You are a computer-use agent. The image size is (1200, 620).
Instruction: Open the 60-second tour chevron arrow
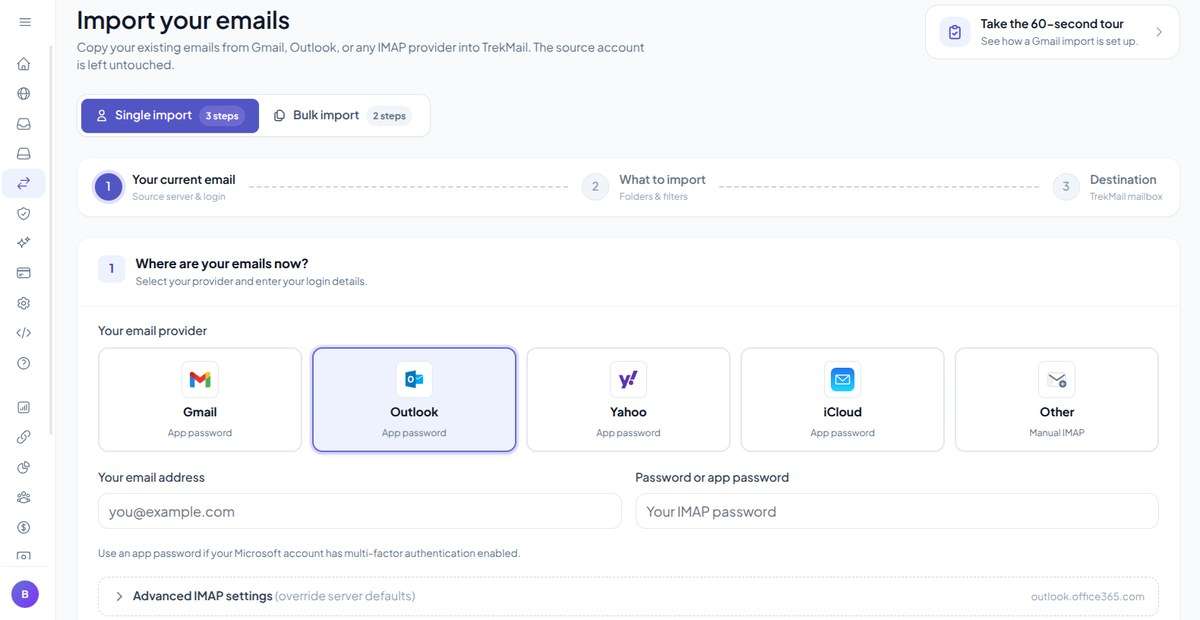[x=1159, y=32]
